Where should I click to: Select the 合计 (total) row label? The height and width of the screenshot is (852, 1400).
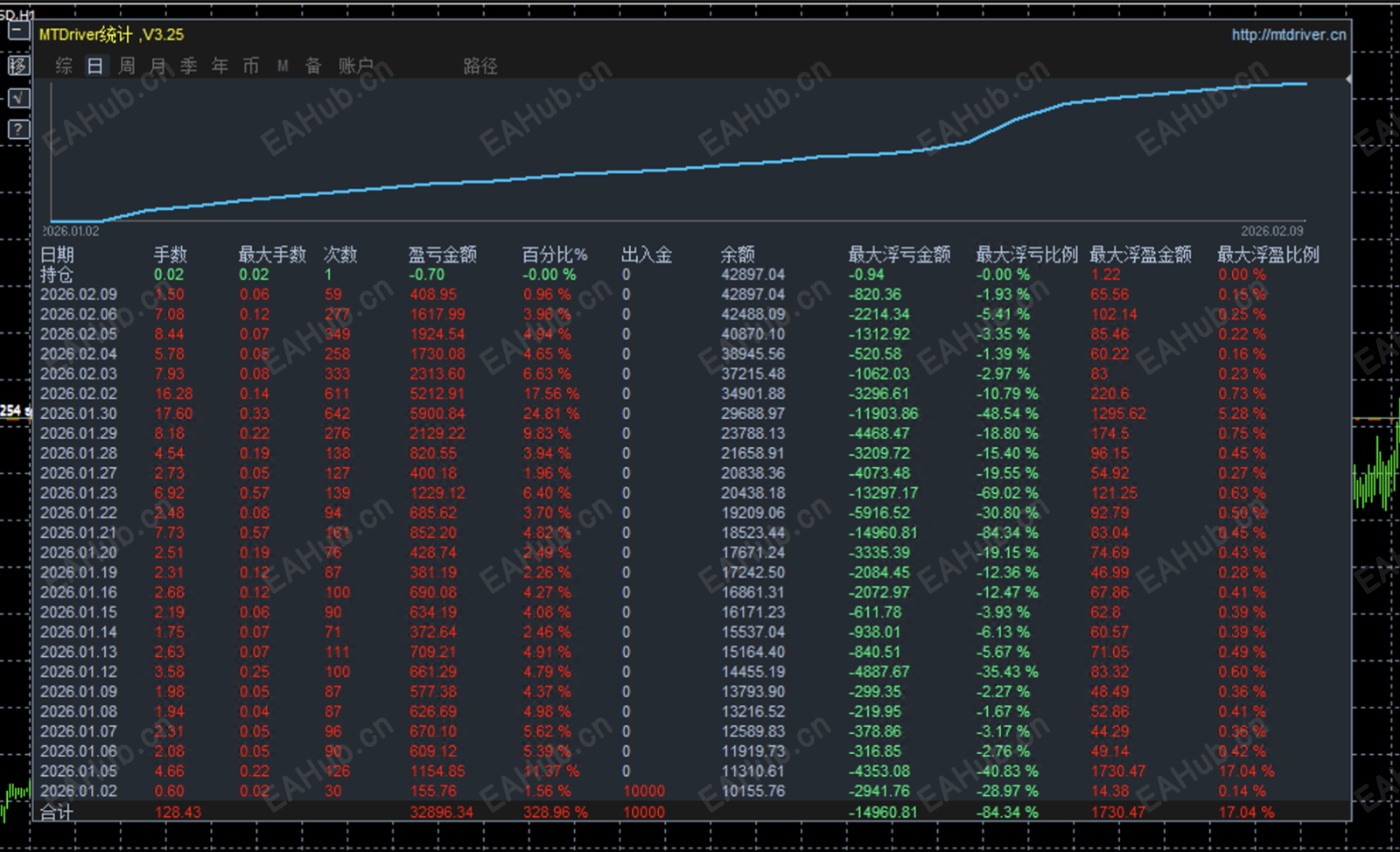tap(57, 812)
